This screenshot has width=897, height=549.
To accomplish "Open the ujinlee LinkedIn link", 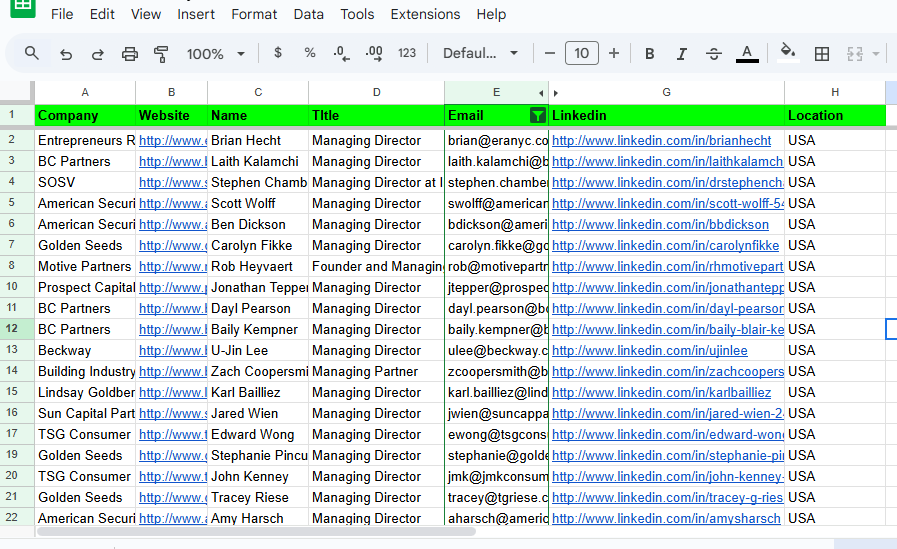I will (x=649, y=351).
